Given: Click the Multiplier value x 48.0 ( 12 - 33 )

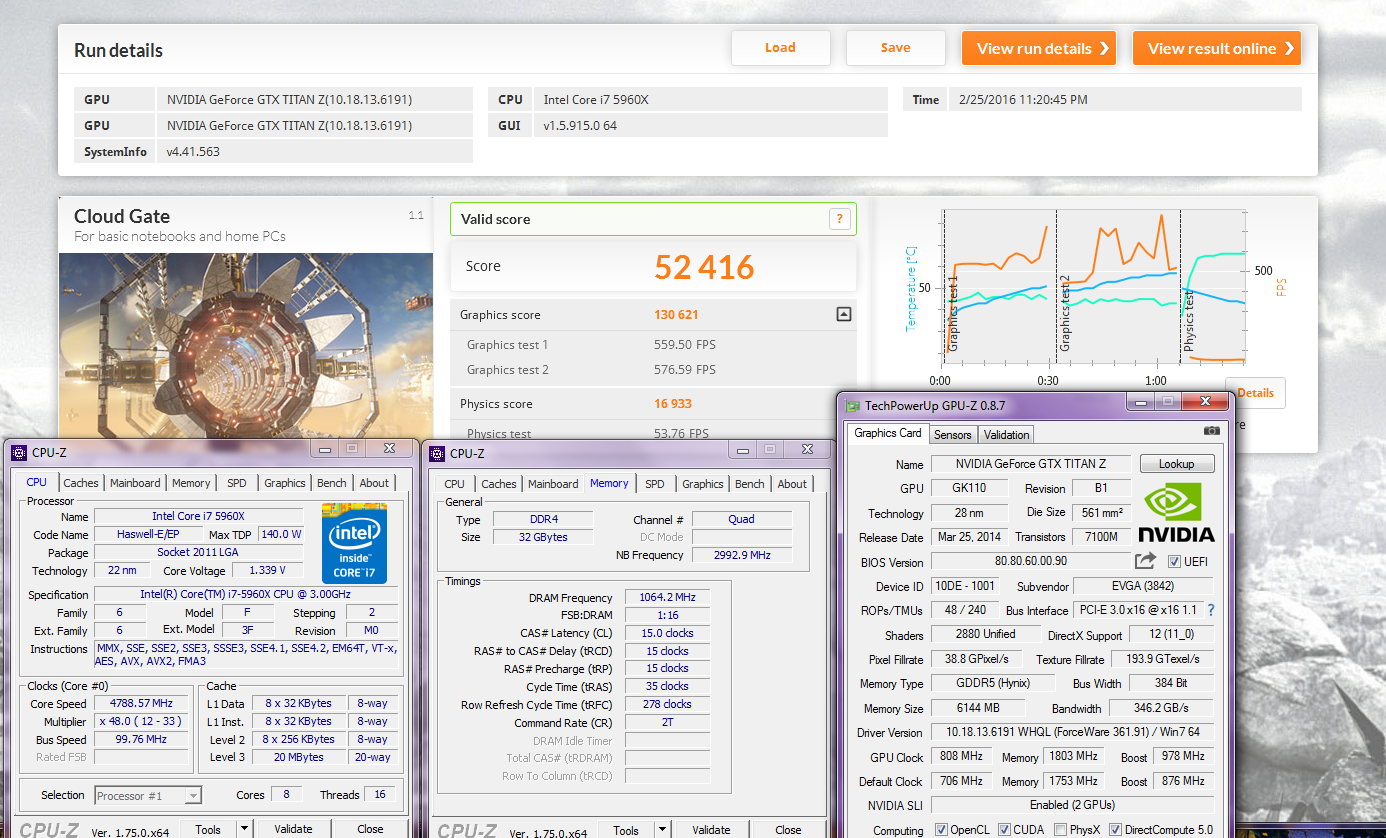Looking at the screenshot, I should pos(141,721).
